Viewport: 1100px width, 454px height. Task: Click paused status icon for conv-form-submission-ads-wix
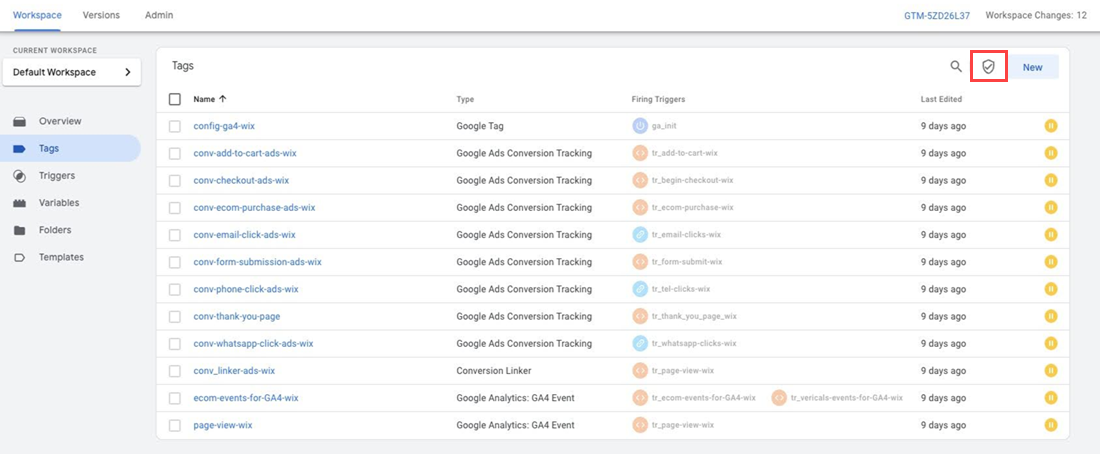[x=1050, y=262]
